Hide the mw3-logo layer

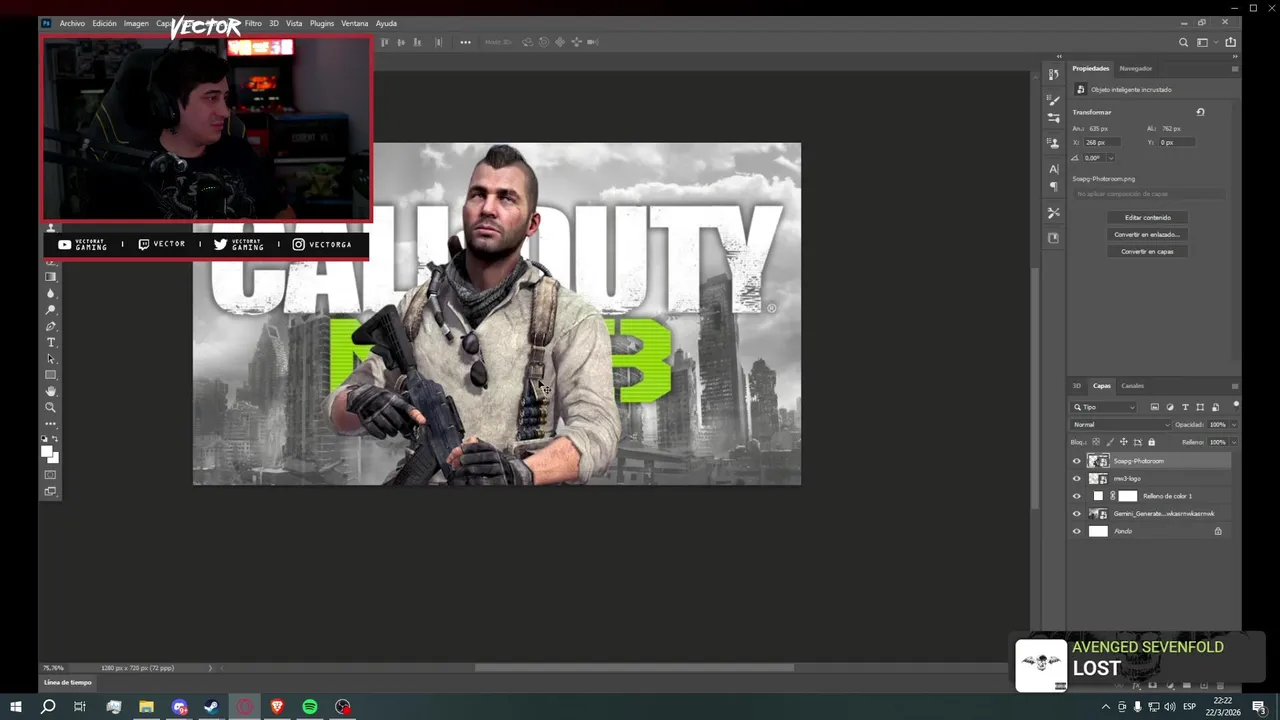tap(1077, 479)
